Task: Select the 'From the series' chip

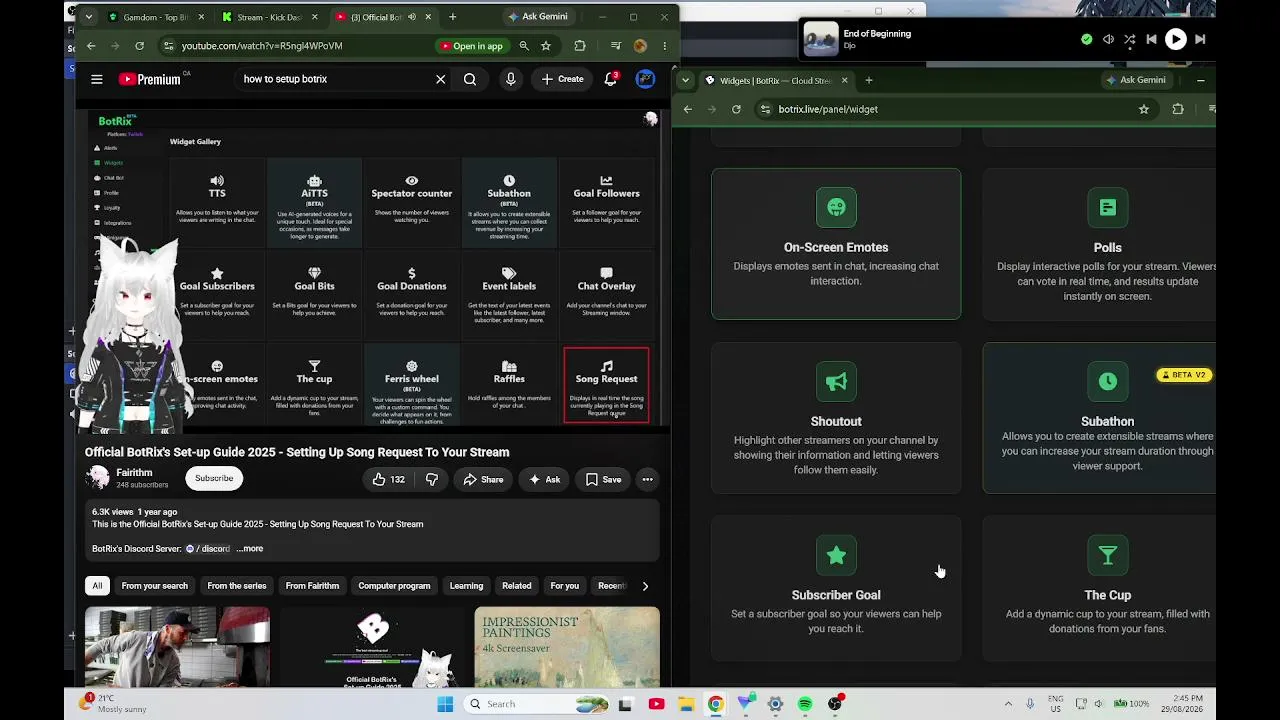Action: click(237, 586)
